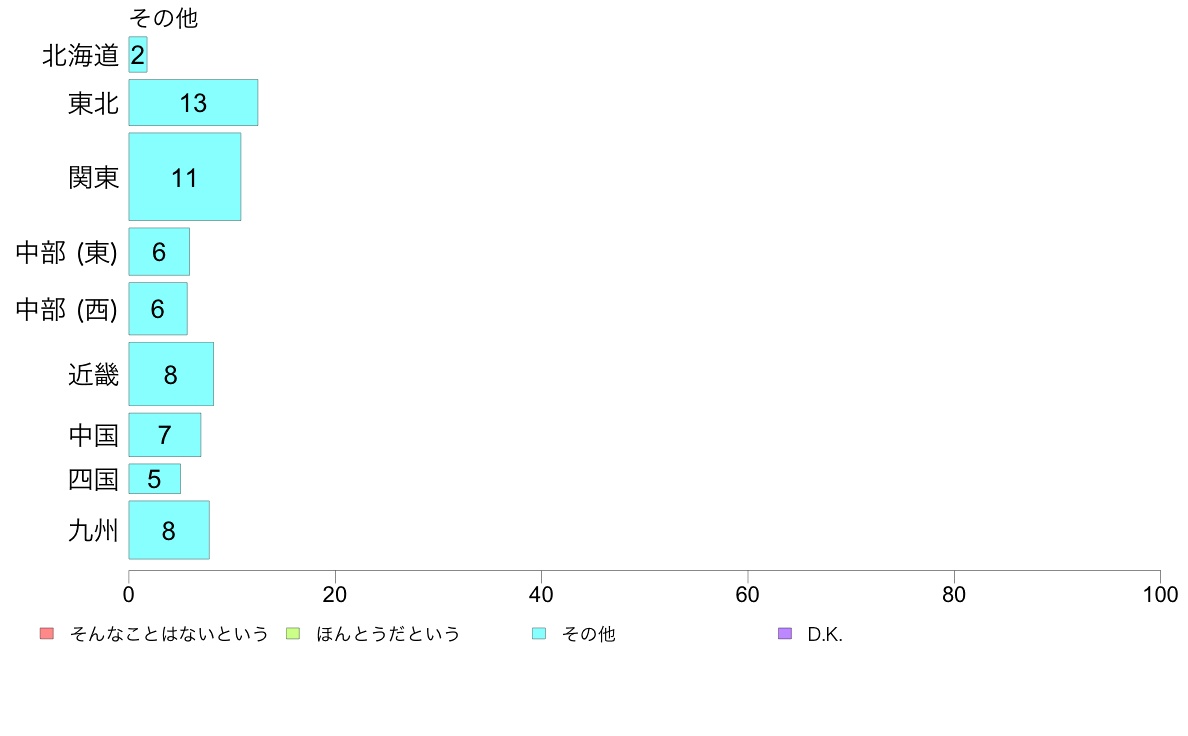
Task: Select the 中国 bar showing 7
Action: [164, 434]
